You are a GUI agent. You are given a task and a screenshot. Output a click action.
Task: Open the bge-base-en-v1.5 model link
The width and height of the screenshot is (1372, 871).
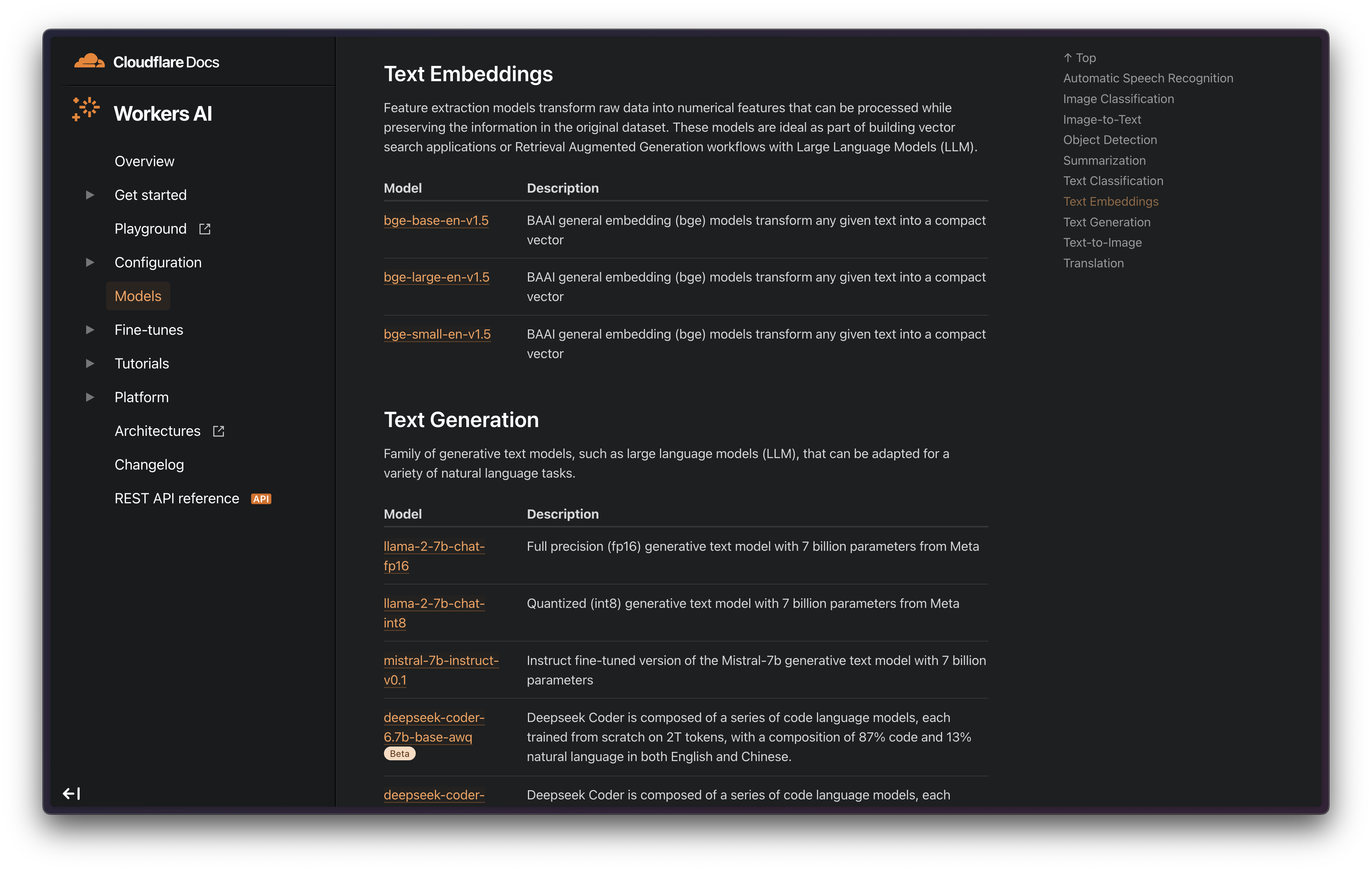(x=436, y=221)
